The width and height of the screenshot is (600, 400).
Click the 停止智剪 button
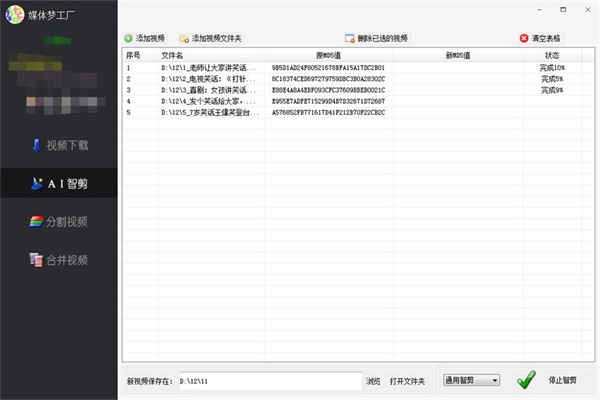[x=562, y=380]
